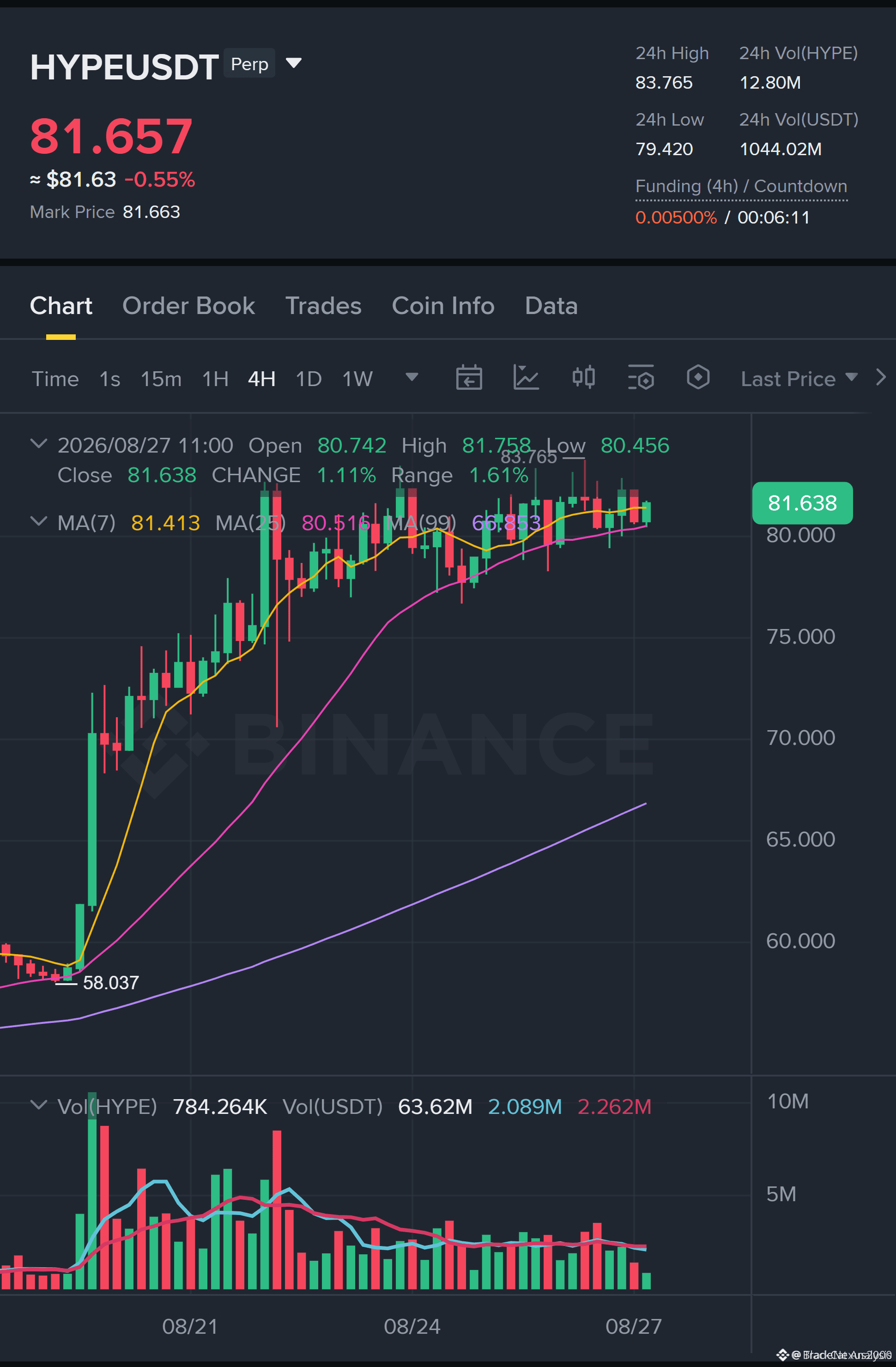
Task: Select the 1W chart interval
Action: [x=357, y=379]
